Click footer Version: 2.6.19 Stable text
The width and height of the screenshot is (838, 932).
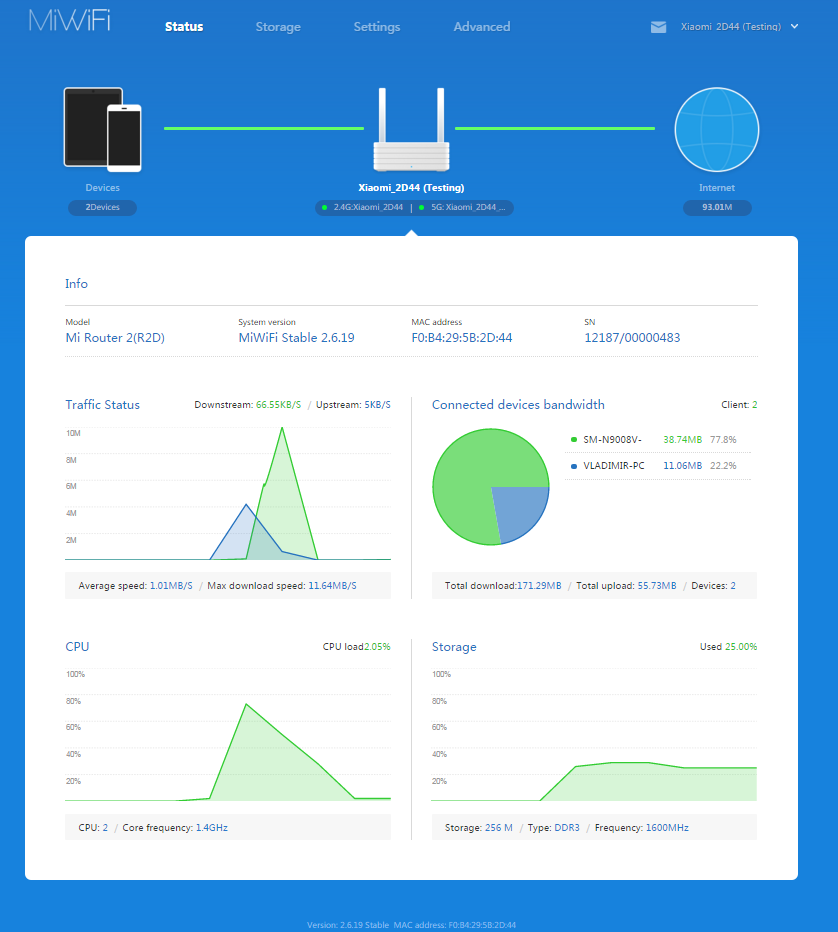point(348,925)
